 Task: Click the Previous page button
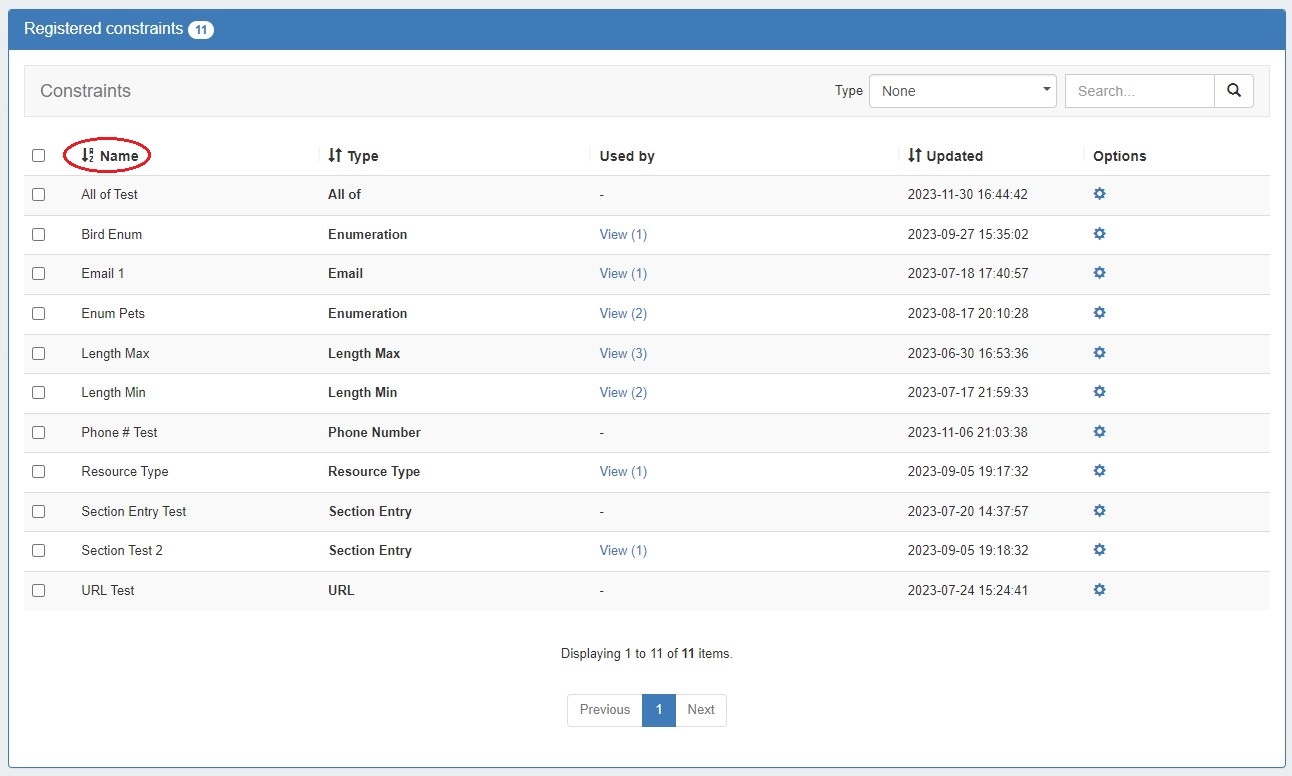point(605,710)
